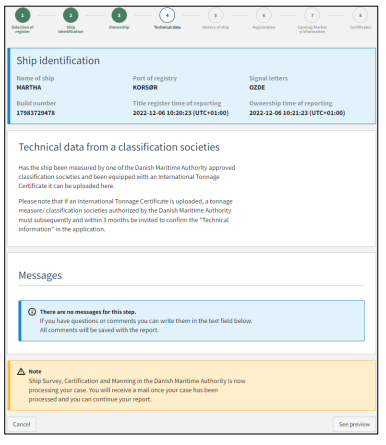Image resolution: width=386 pixels, height=445 pixels.
Task: Jump to step 5 History of ship
Action: 215,15
